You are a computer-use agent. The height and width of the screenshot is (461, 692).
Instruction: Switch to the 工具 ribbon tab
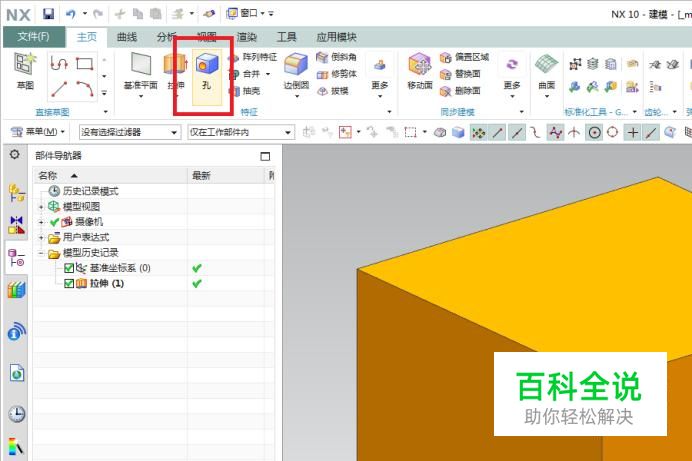tap(286, 37)
